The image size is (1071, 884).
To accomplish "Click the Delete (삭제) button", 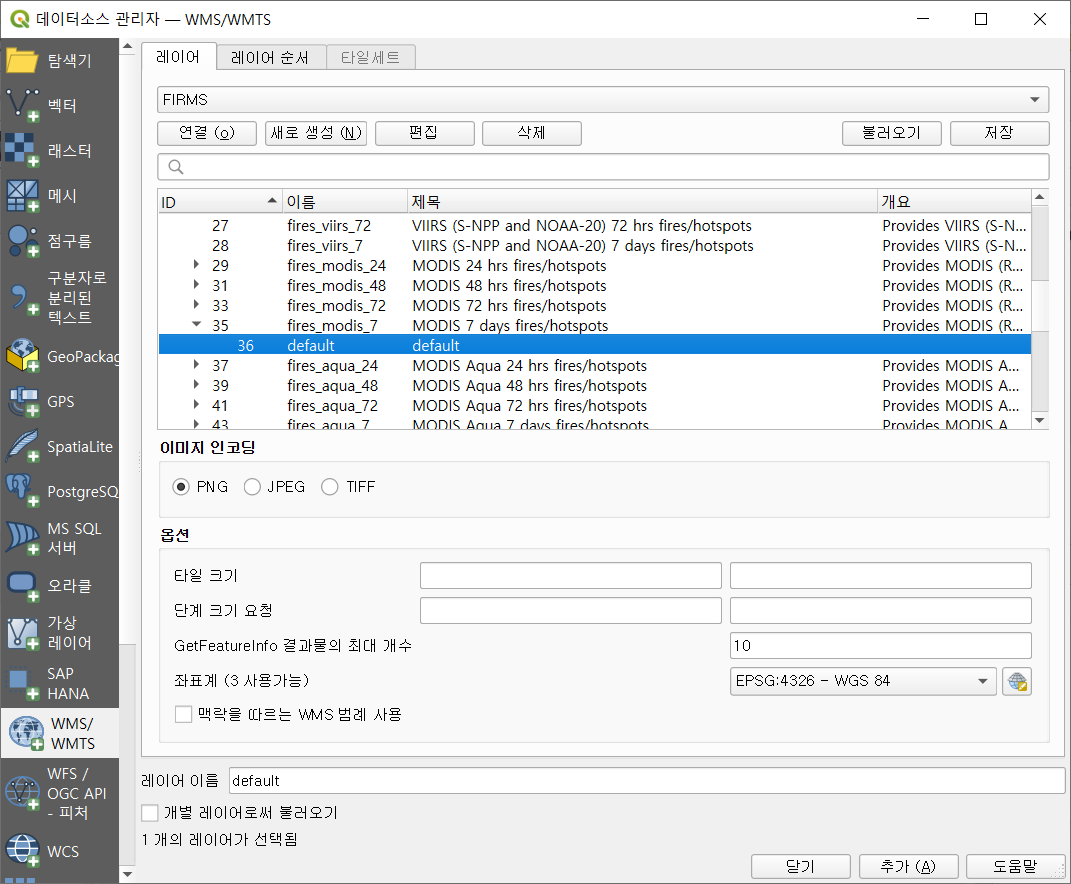I will click(x=531, y=133).
